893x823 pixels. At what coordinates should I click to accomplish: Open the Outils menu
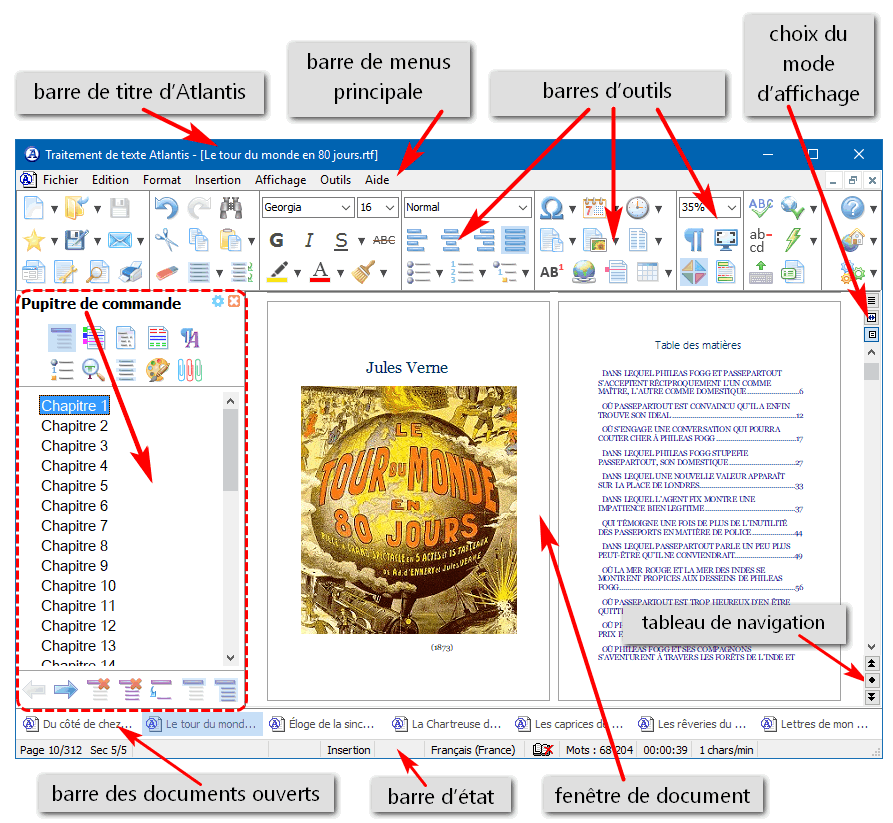coord(335,180)
